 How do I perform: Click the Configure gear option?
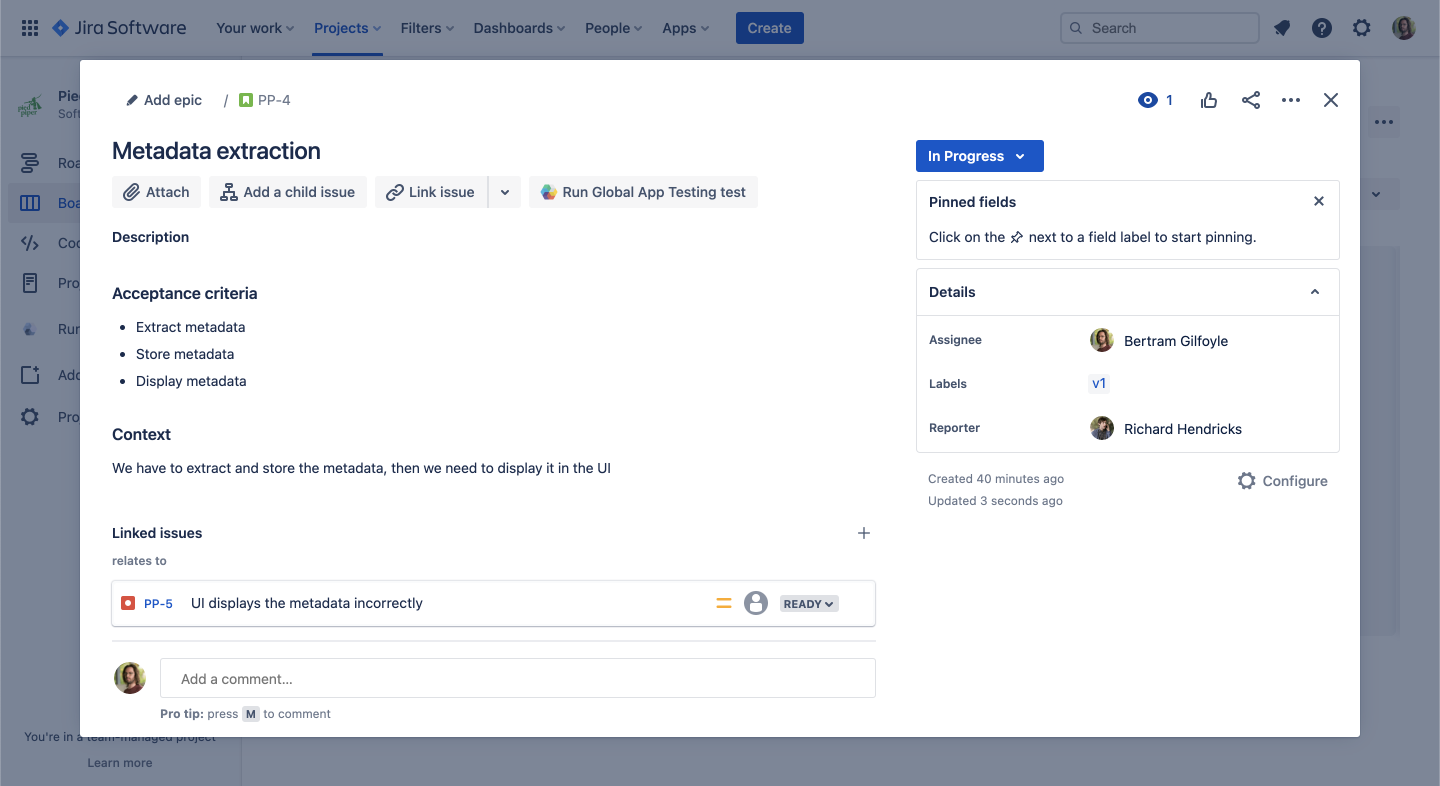coord(1282,481)
